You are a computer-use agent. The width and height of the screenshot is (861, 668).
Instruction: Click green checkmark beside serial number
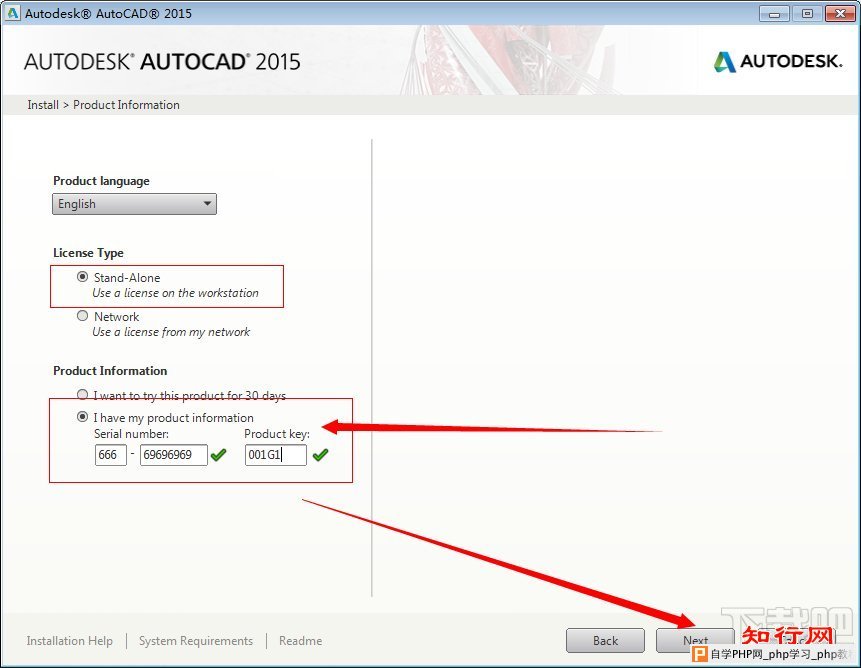coord(219,455)
